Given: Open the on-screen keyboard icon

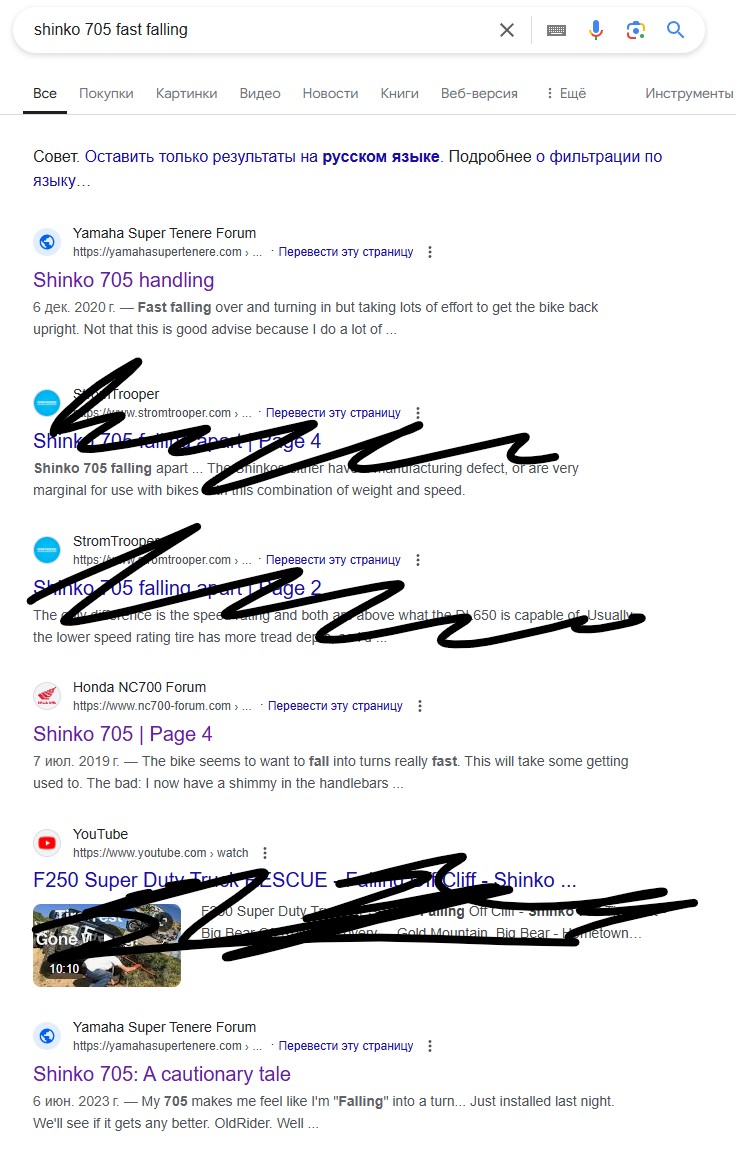Looking at the screenshot, I should (556, 30).
